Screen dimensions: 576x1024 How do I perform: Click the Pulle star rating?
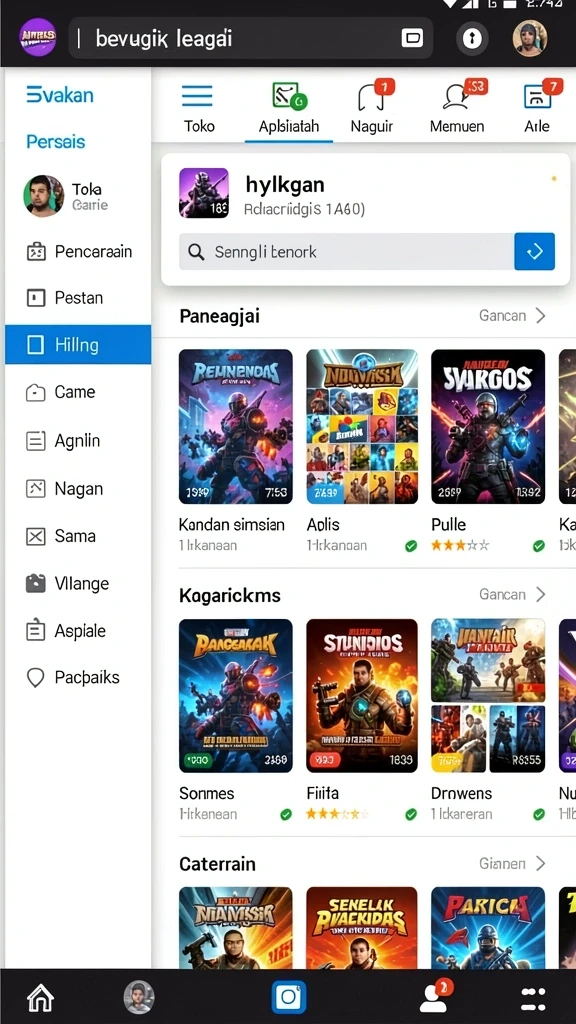(x=460, y=545)
